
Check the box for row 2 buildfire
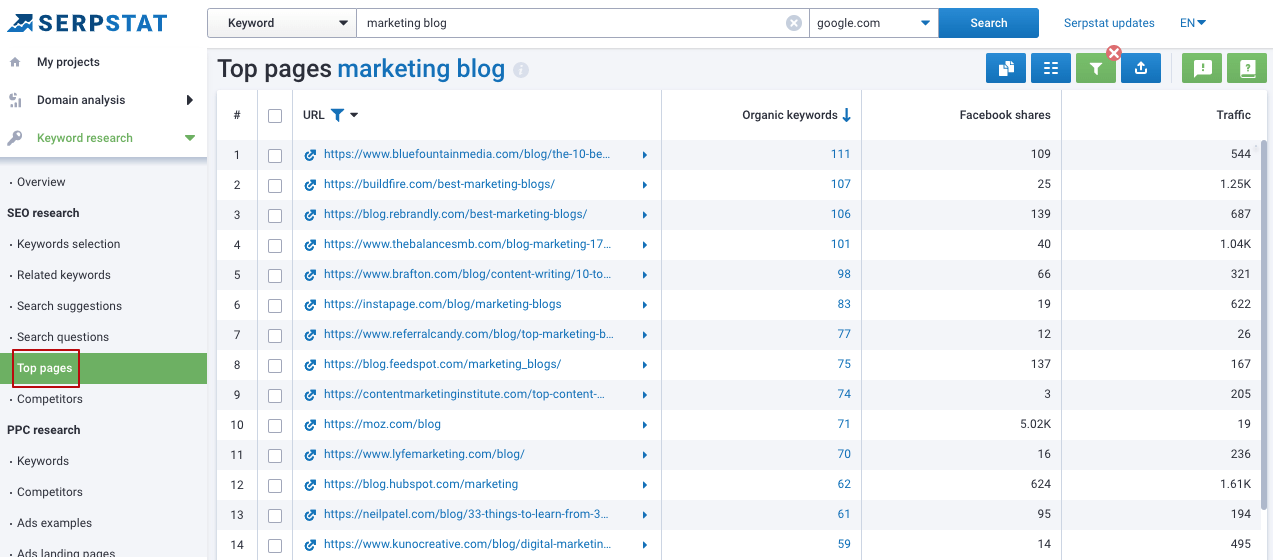(x=275, y=185)
